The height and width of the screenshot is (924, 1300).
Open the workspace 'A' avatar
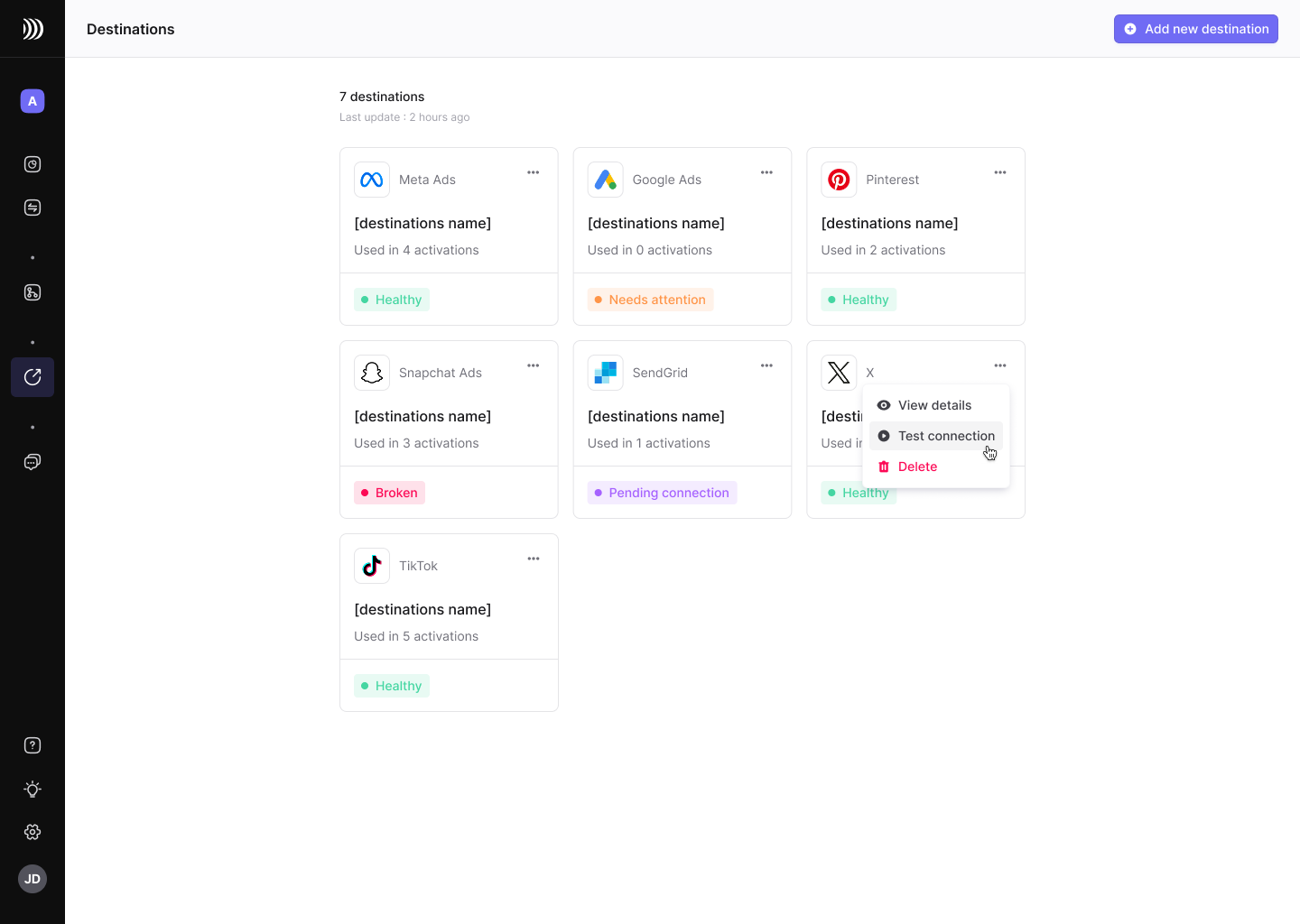coord(32,101)
